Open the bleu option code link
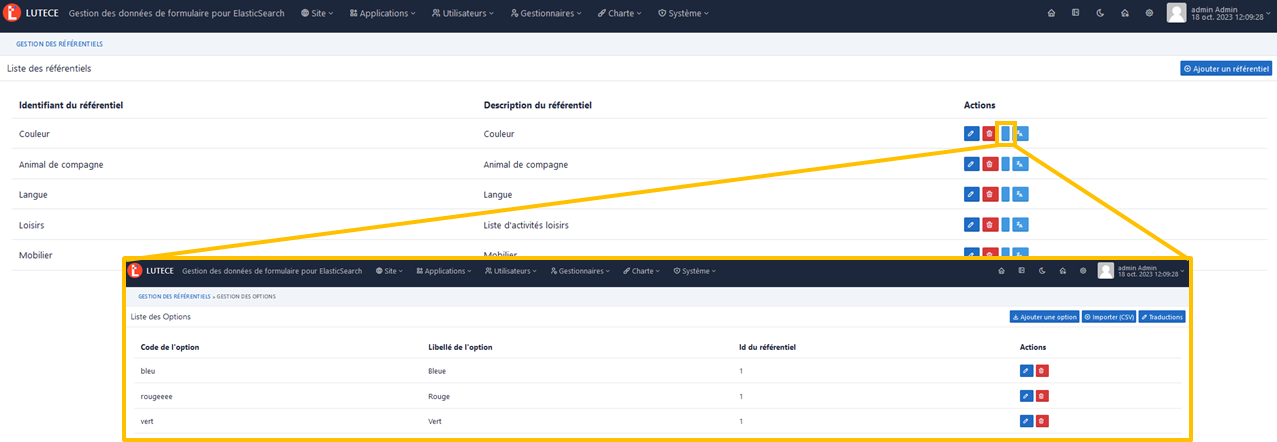 click(x=148, y=370)
